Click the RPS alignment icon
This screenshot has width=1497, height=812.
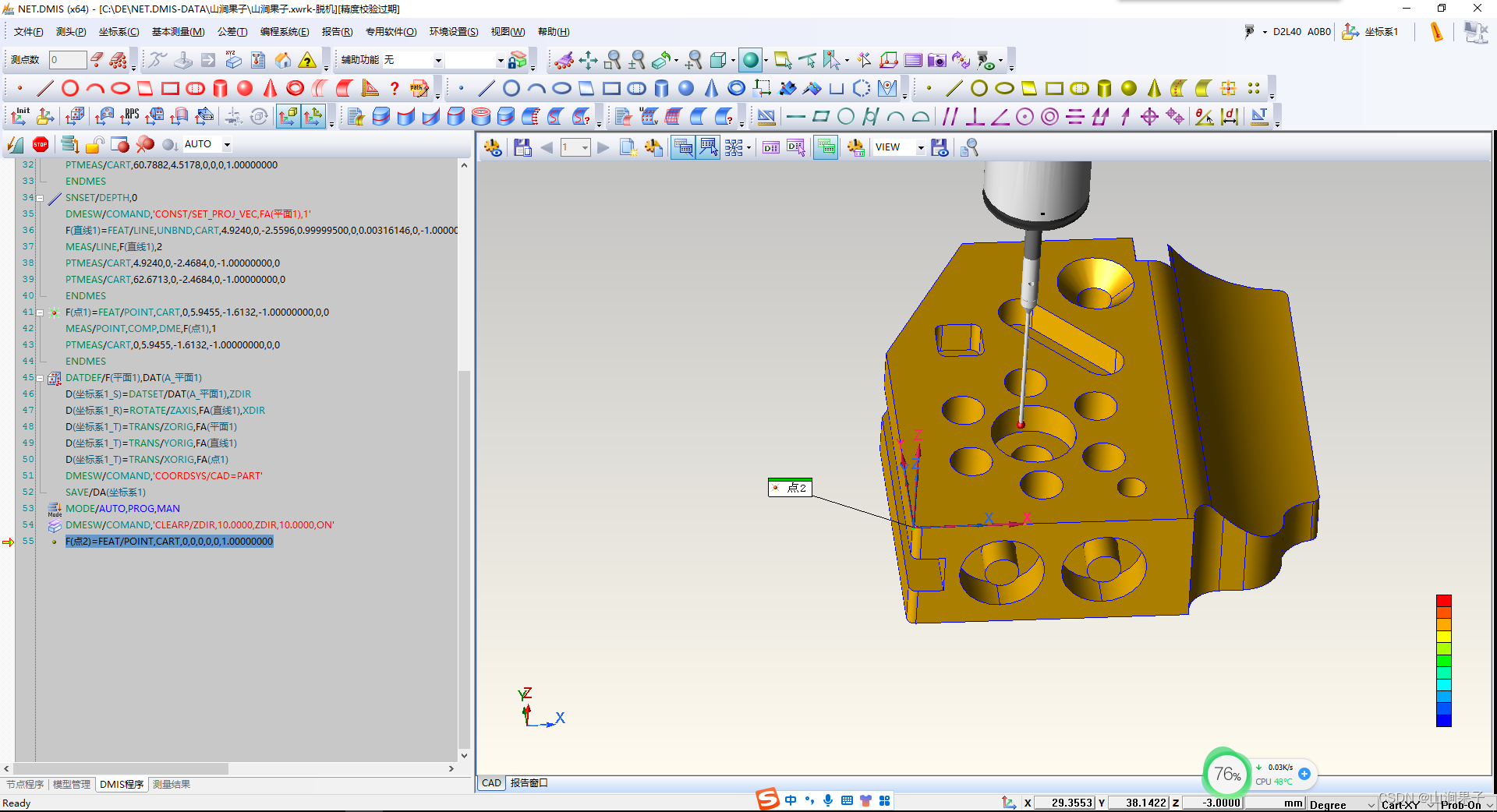(129, 116)
